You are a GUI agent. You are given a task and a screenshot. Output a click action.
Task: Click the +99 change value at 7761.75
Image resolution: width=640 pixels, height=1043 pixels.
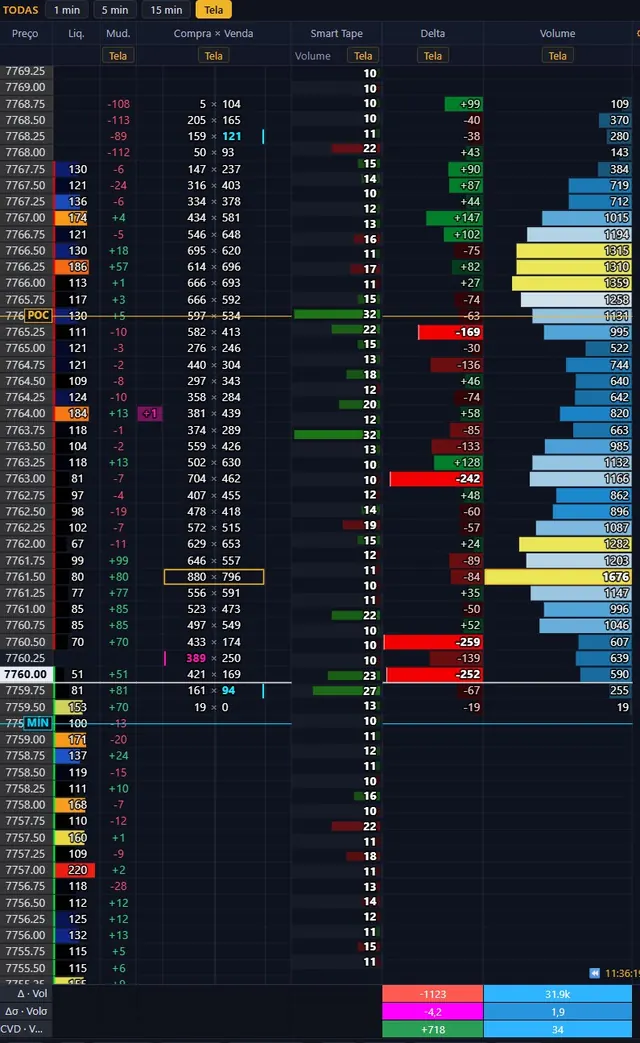click(x=118, y=561)
